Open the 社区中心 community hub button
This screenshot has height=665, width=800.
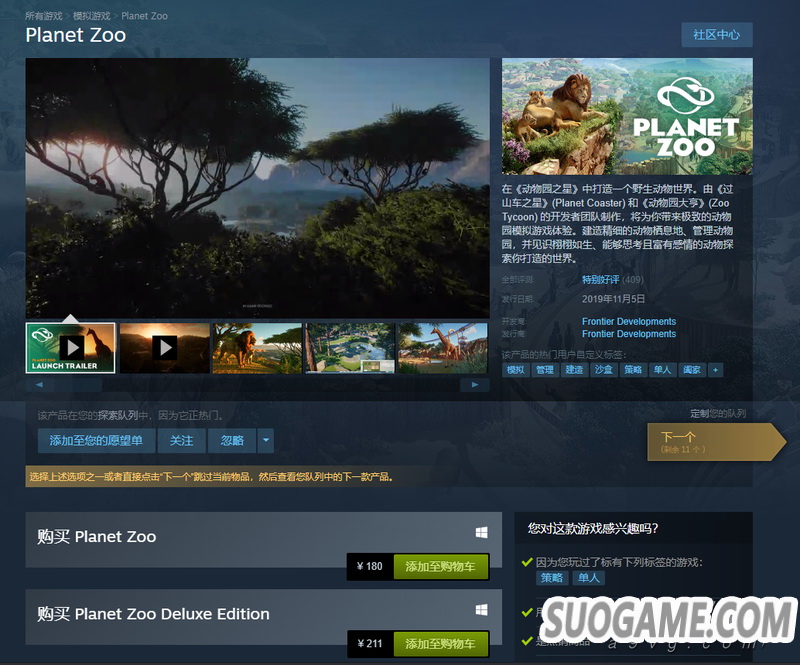pos(716,35)
